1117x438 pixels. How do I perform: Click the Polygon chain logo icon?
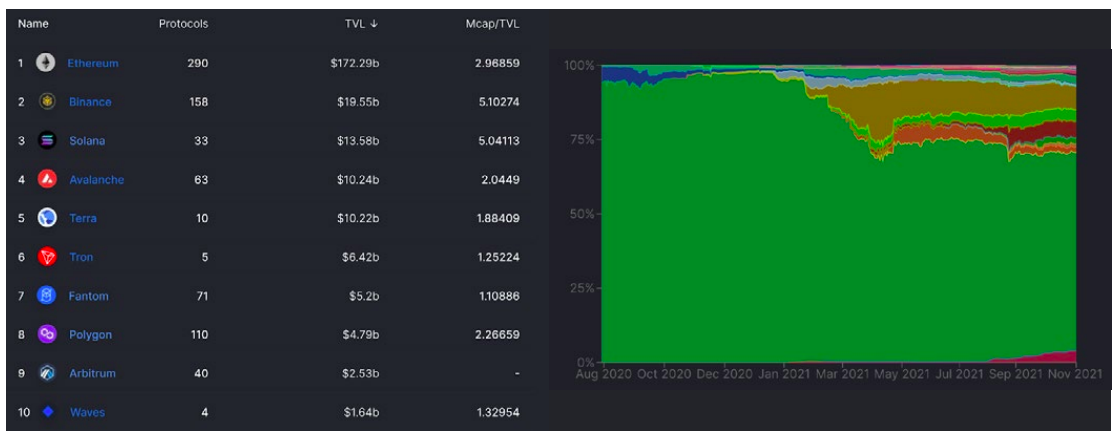click(x=47, y=334)
